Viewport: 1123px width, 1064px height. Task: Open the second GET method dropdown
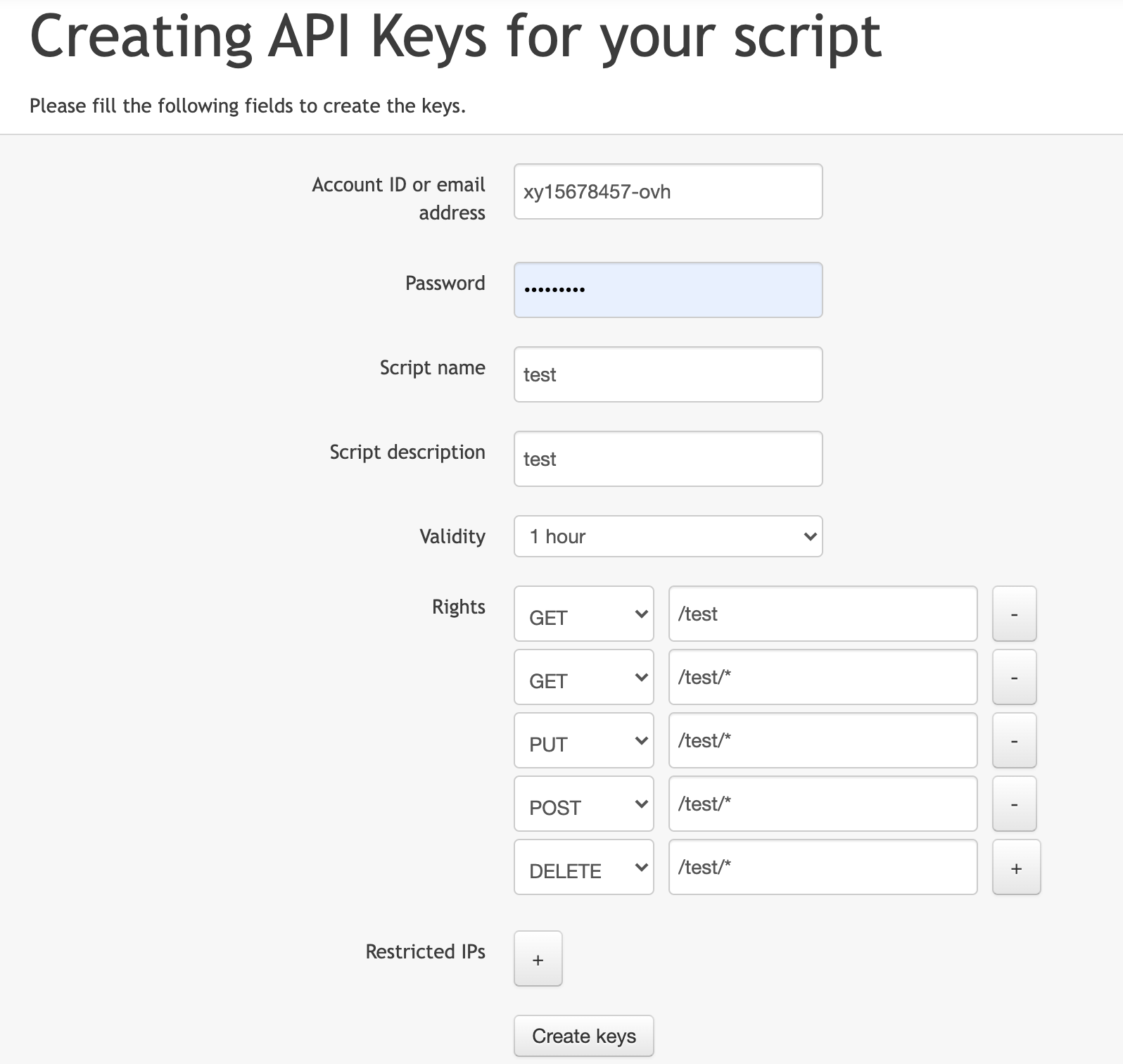(x=583, y=677)
